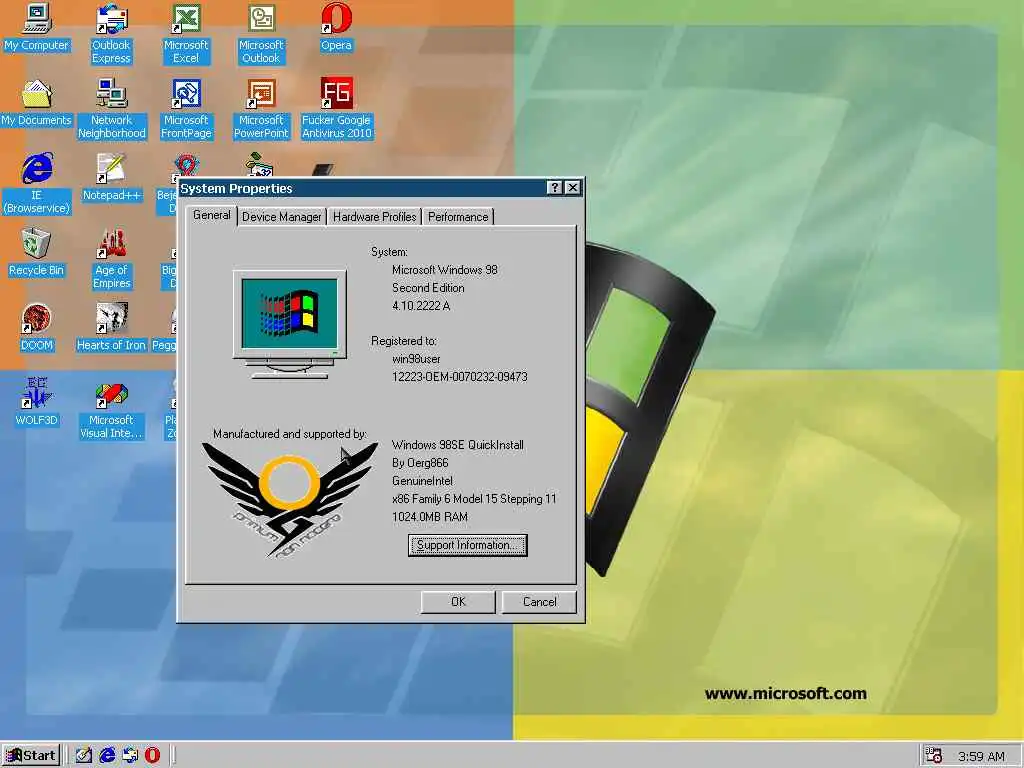Image resolution: width=1024 pixels, height=768 pixels.
Task: Click the Windows monitor logo image
Action: pos(290,324)
